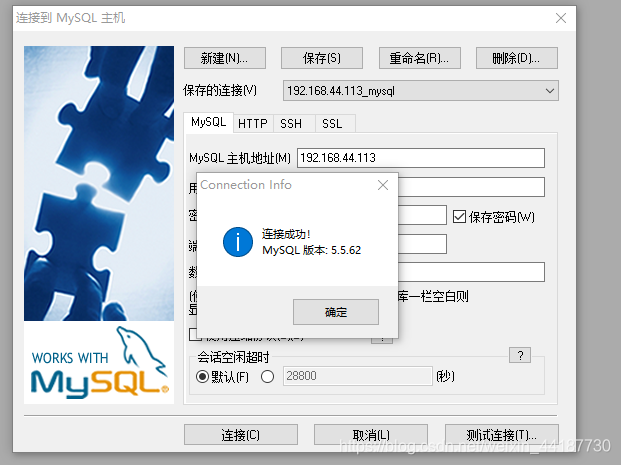The width and height of the screenshot is (621, 465).
Task: Click the MySQL host address field
Action: pos(421,158)
